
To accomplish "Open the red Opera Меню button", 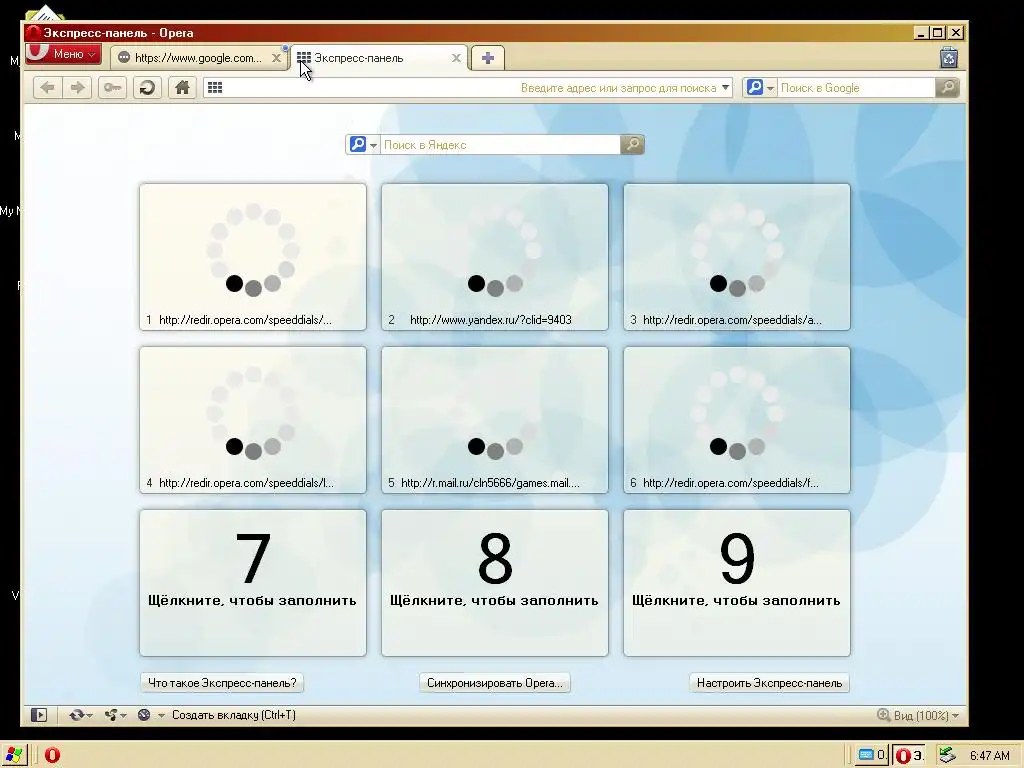I will click(x=63, y=54).
